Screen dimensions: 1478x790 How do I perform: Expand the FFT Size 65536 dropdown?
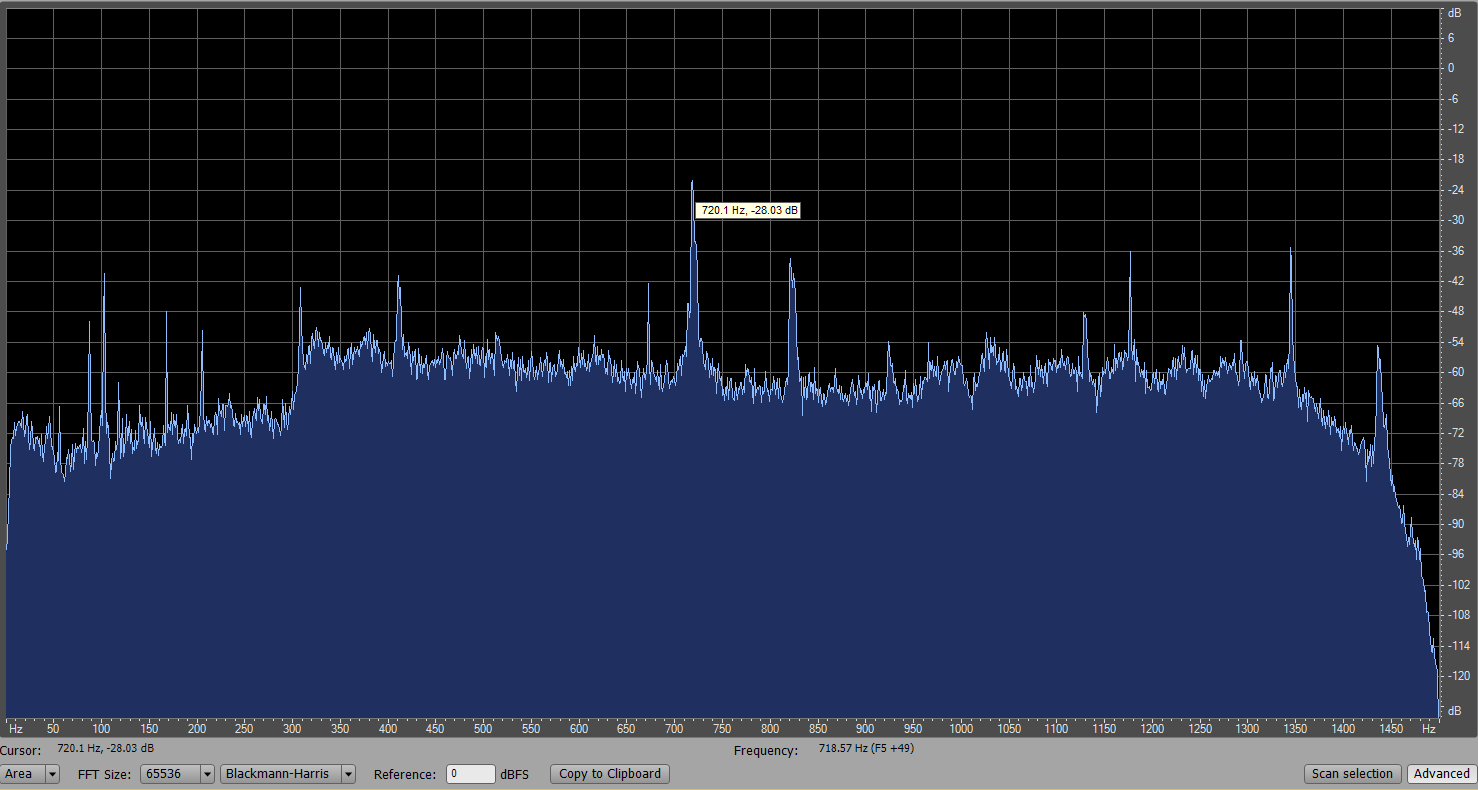coord(178,774)
